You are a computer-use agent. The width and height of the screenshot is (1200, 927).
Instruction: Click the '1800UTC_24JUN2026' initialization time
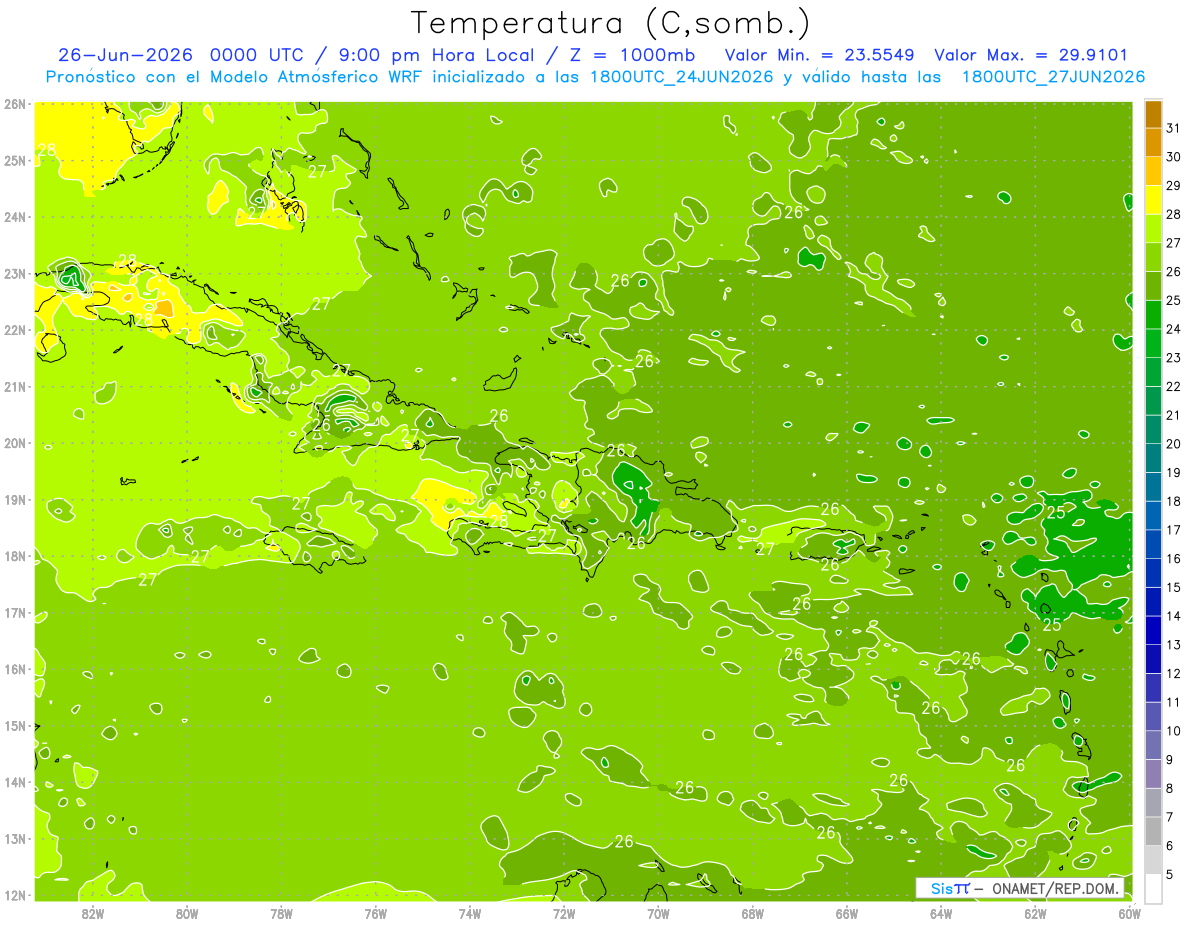[x=681, y=77]
